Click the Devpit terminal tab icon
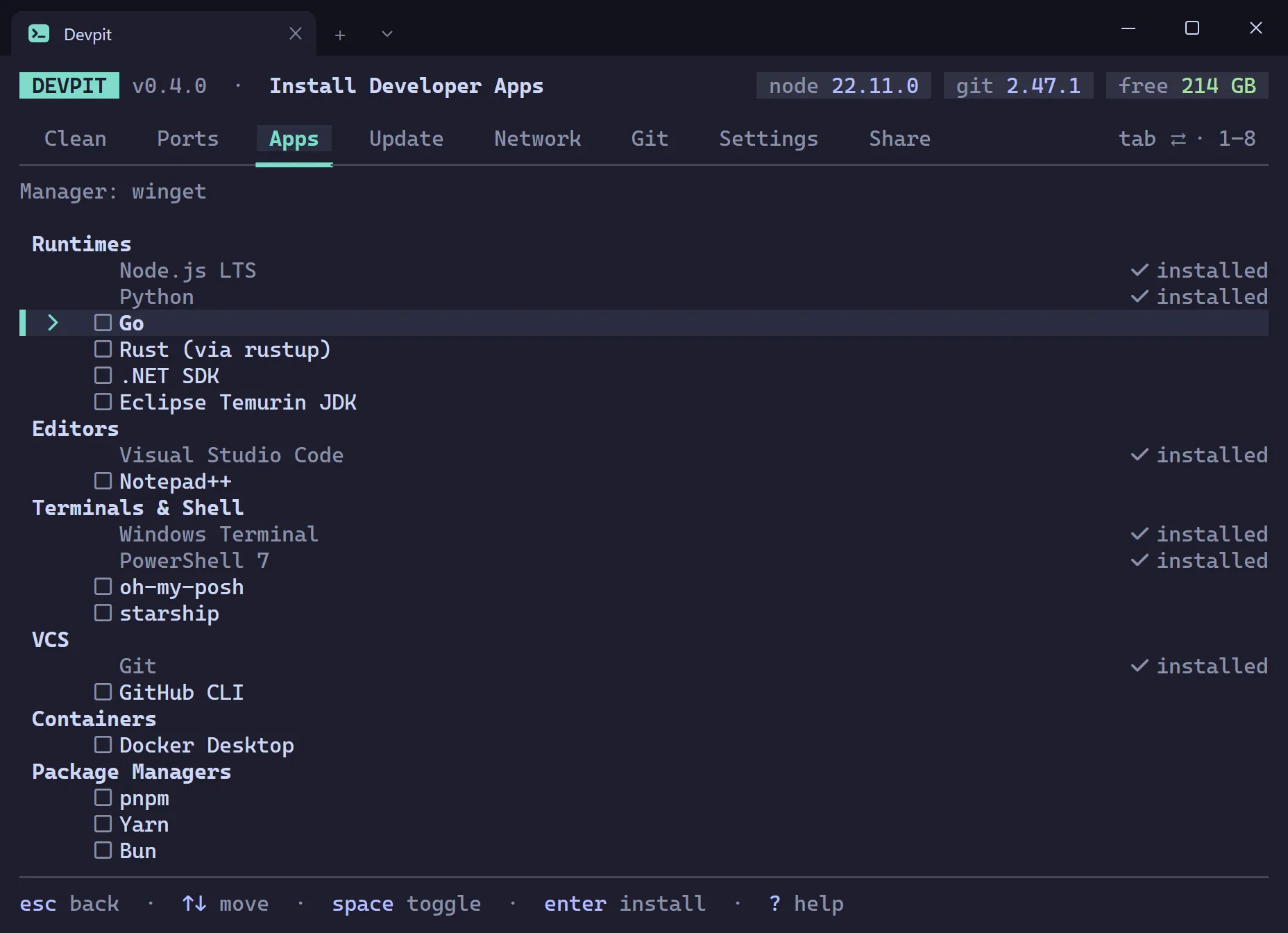 pyautogui.click(x=39, y=33)
